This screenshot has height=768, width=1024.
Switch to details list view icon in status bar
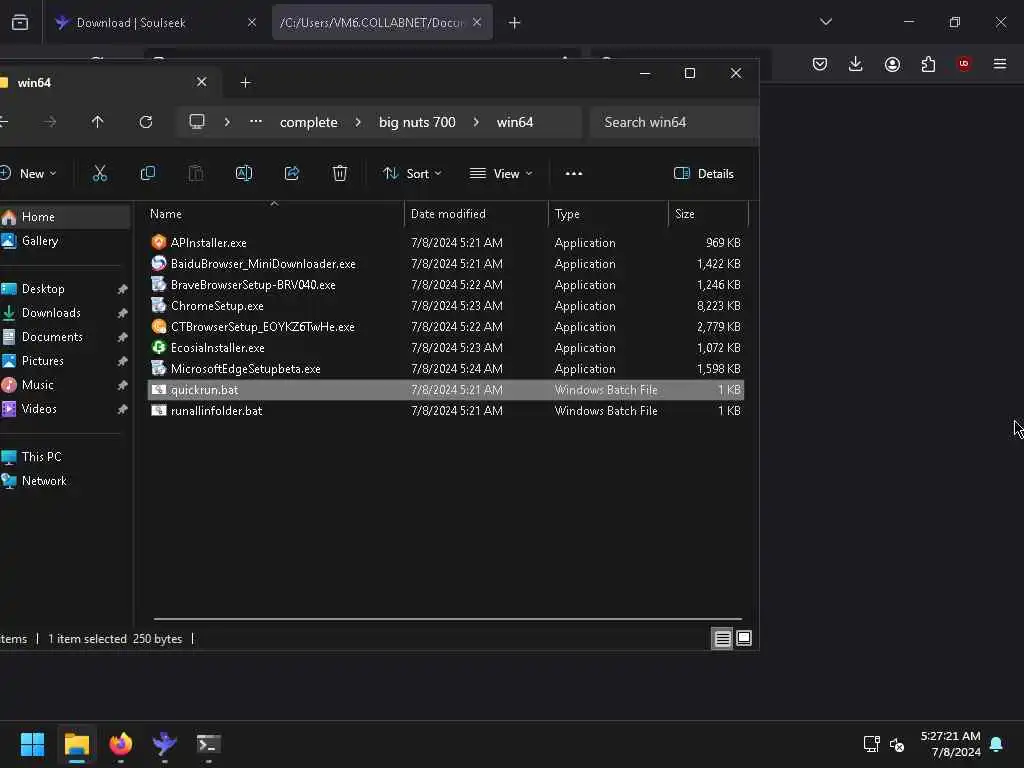[722, 639]
